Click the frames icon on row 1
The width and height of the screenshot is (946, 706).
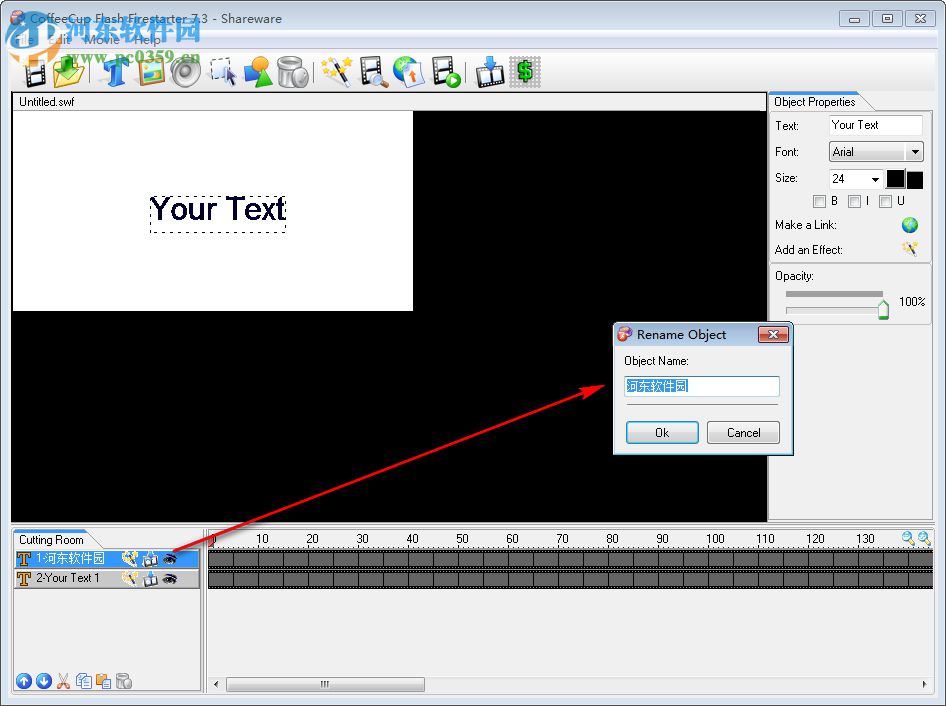click(x=150, y=559)
